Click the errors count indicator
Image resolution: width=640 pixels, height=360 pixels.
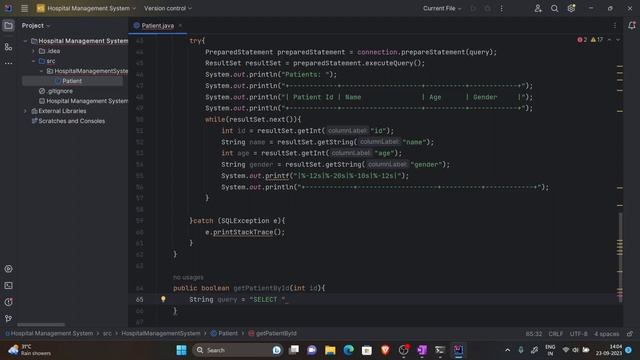(x=582, y=40)
